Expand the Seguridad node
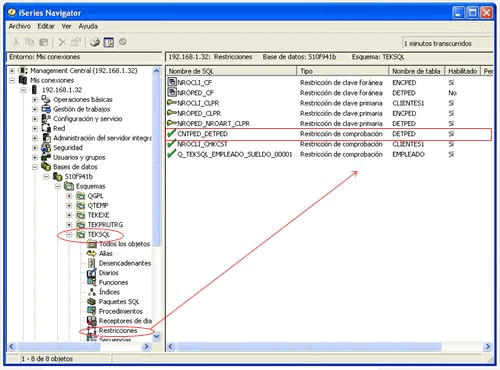 tap(35, 148)
